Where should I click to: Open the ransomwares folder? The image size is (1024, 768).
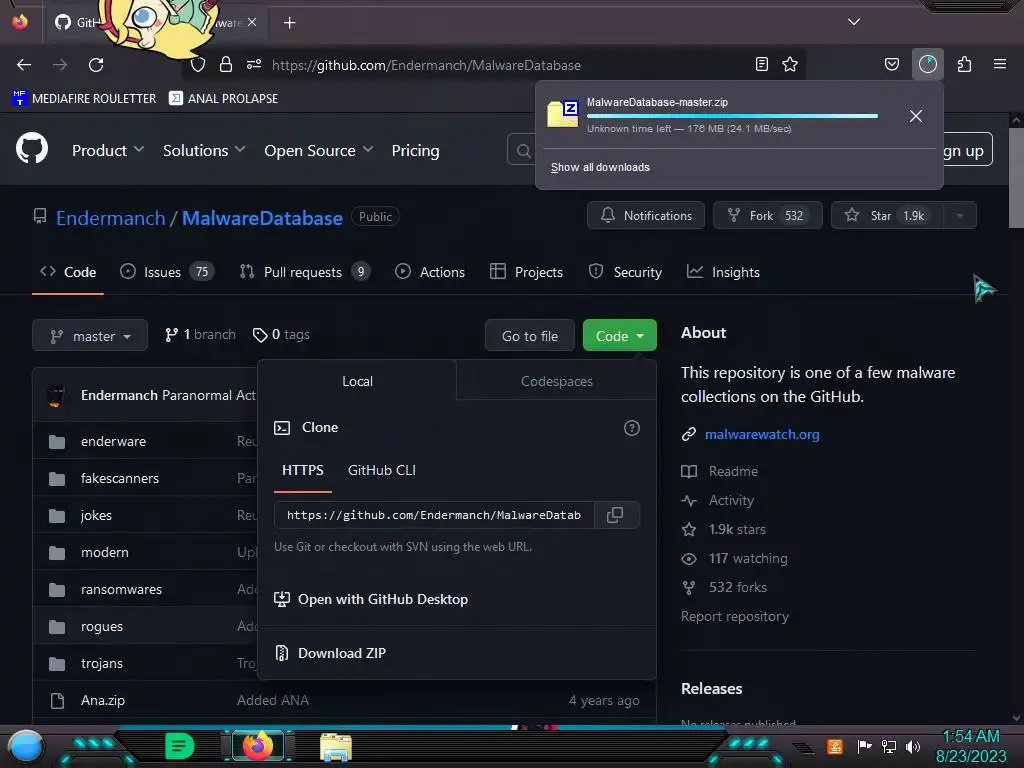121,589
